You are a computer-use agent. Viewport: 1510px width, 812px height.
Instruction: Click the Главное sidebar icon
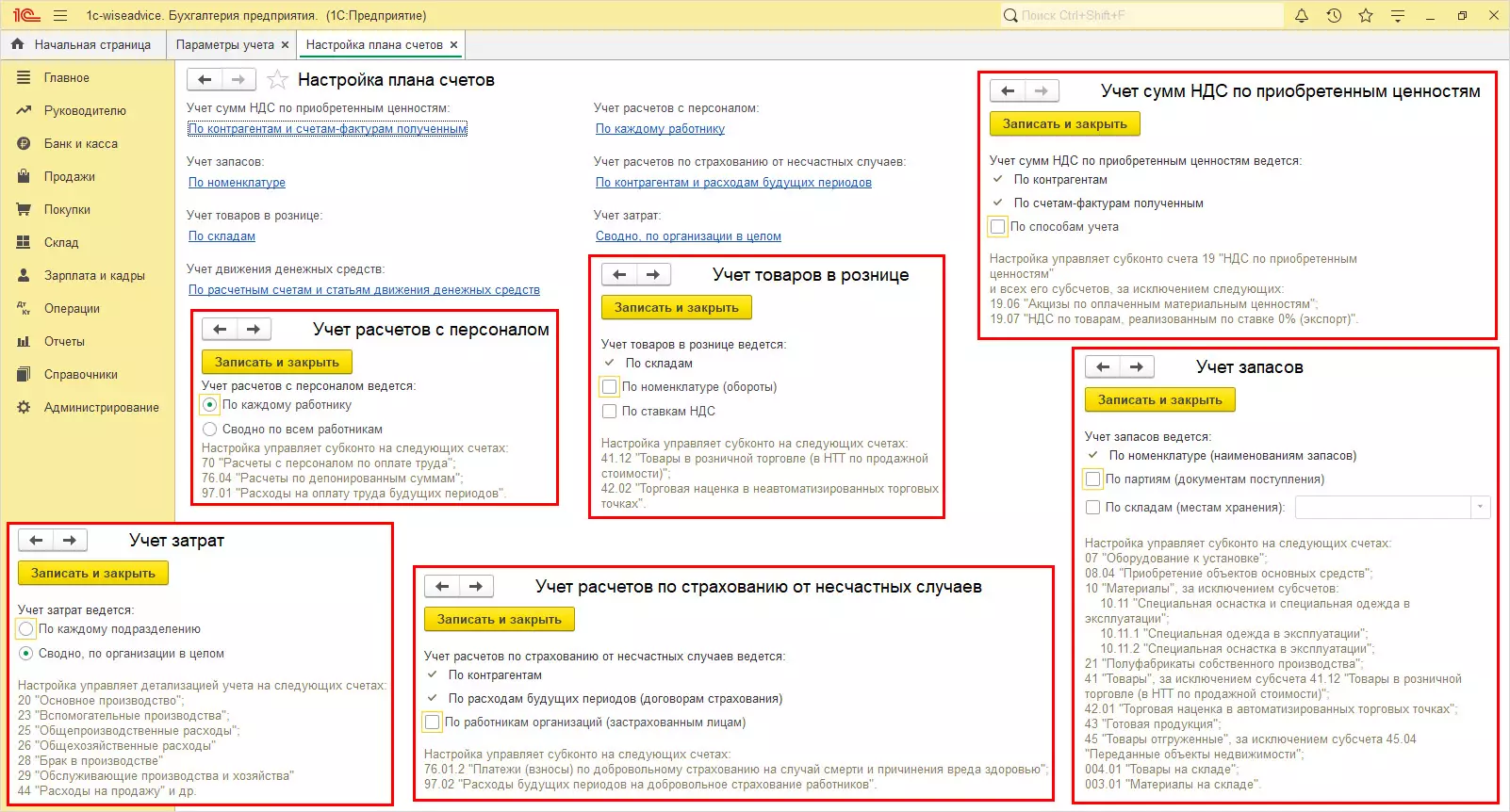click(x=24, y=77)
